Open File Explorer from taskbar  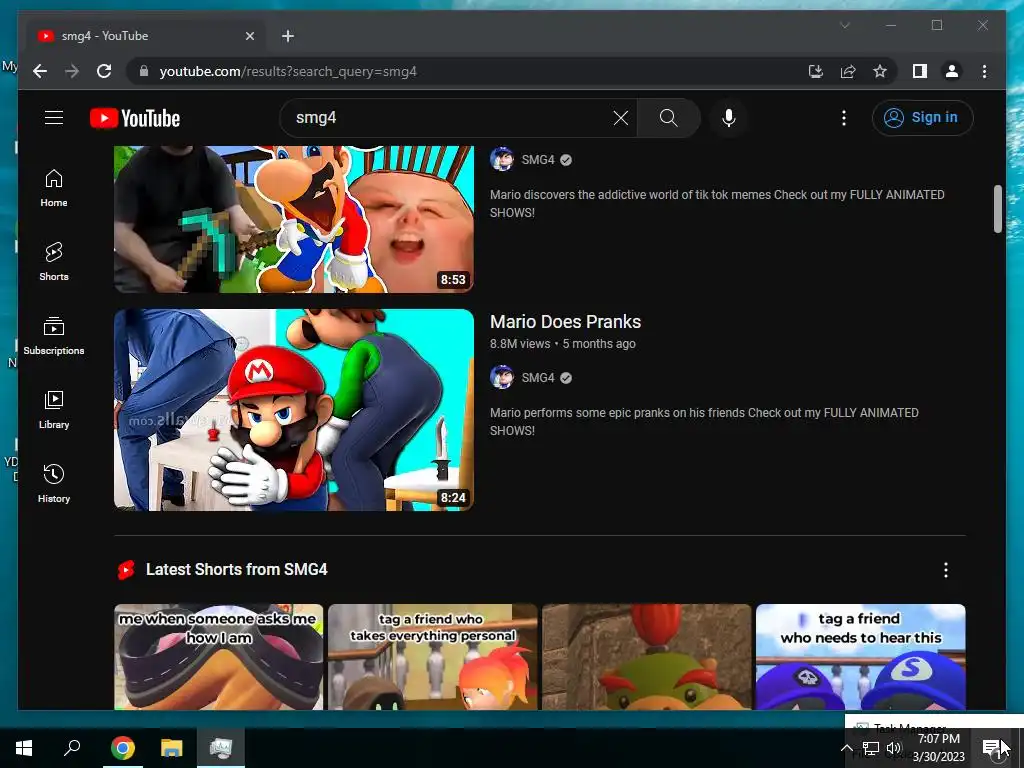[x=172, y=748]
